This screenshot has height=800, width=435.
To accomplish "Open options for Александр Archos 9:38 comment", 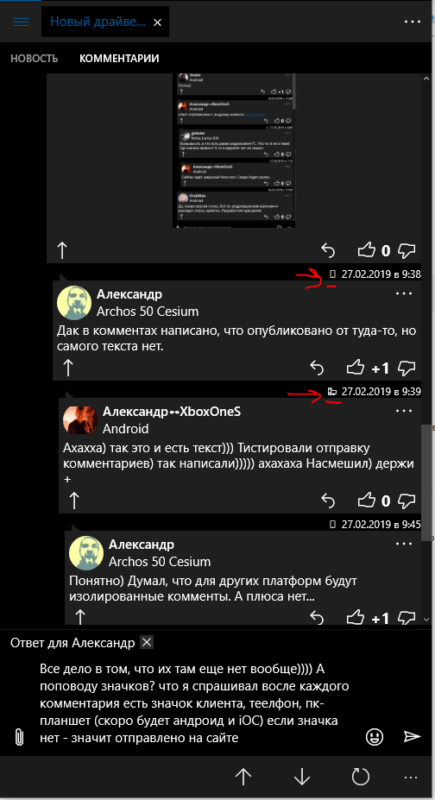I will coord(404,294).
